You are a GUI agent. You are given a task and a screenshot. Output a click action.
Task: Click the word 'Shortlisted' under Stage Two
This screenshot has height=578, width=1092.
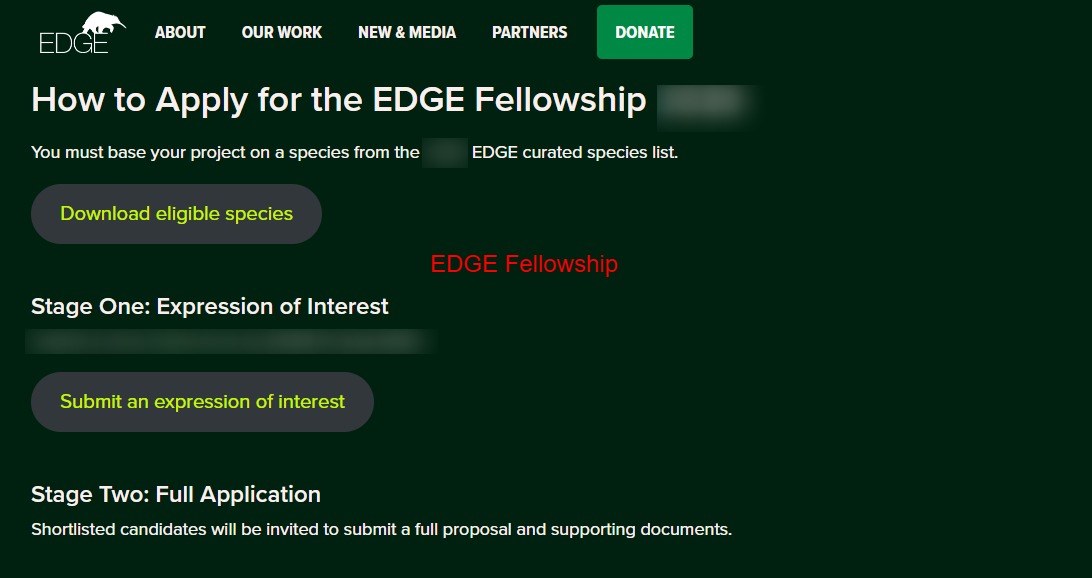(73, 529)
